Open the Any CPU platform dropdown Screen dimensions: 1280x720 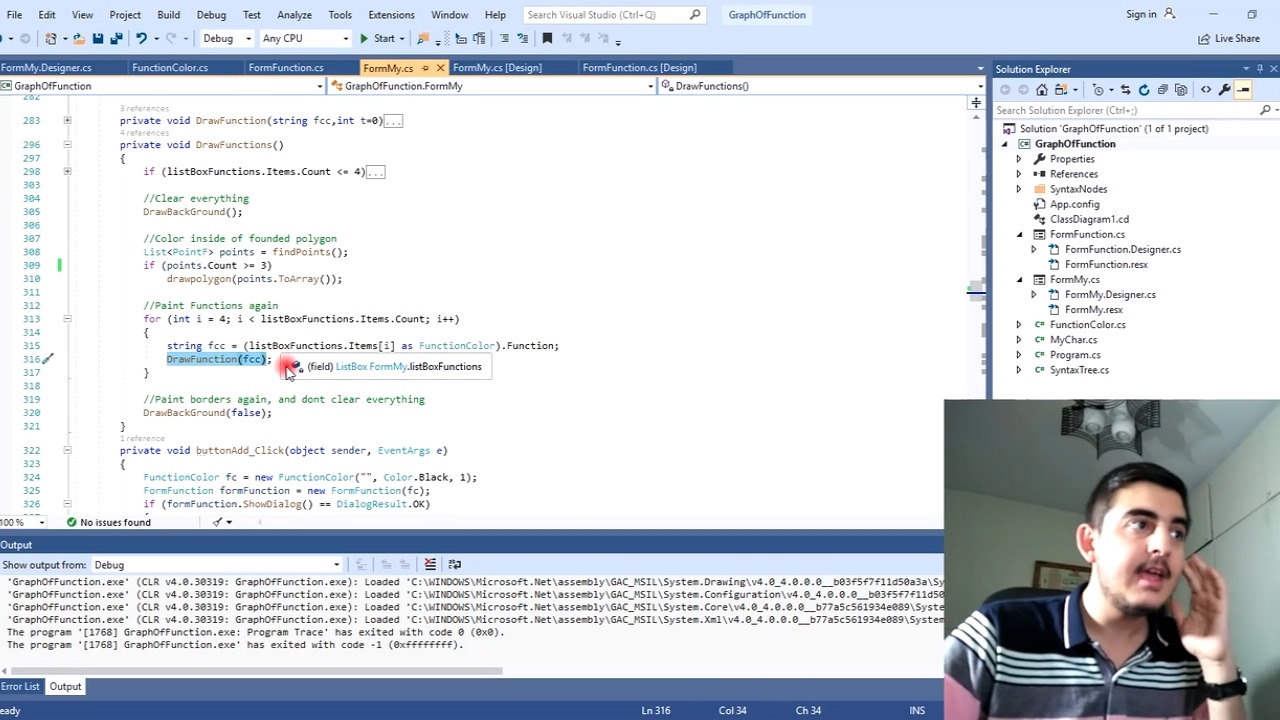(305, 38)
